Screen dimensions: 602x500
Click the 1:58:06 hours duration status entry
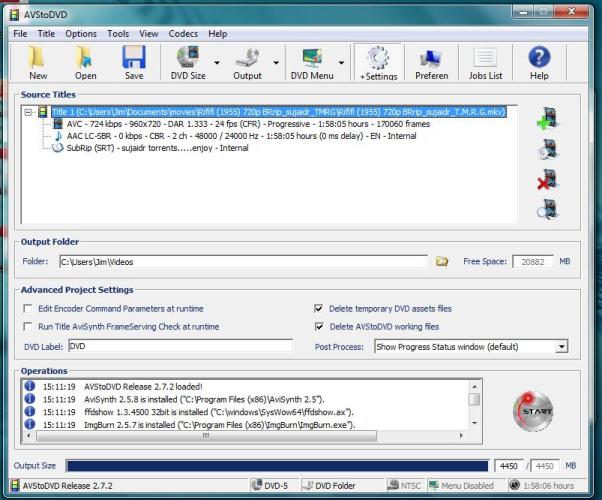coord(541,485)
